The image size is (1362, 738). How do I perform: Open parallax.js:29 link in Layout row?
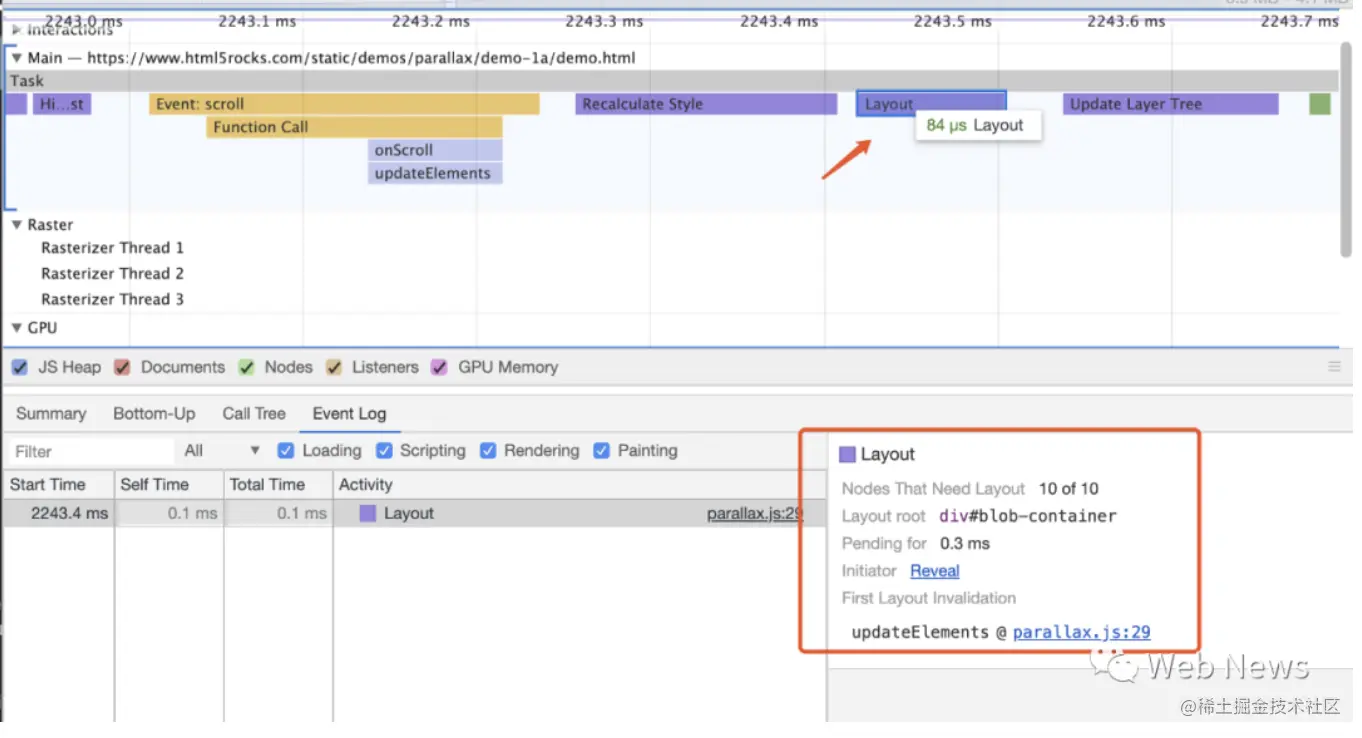pos(755,513)
